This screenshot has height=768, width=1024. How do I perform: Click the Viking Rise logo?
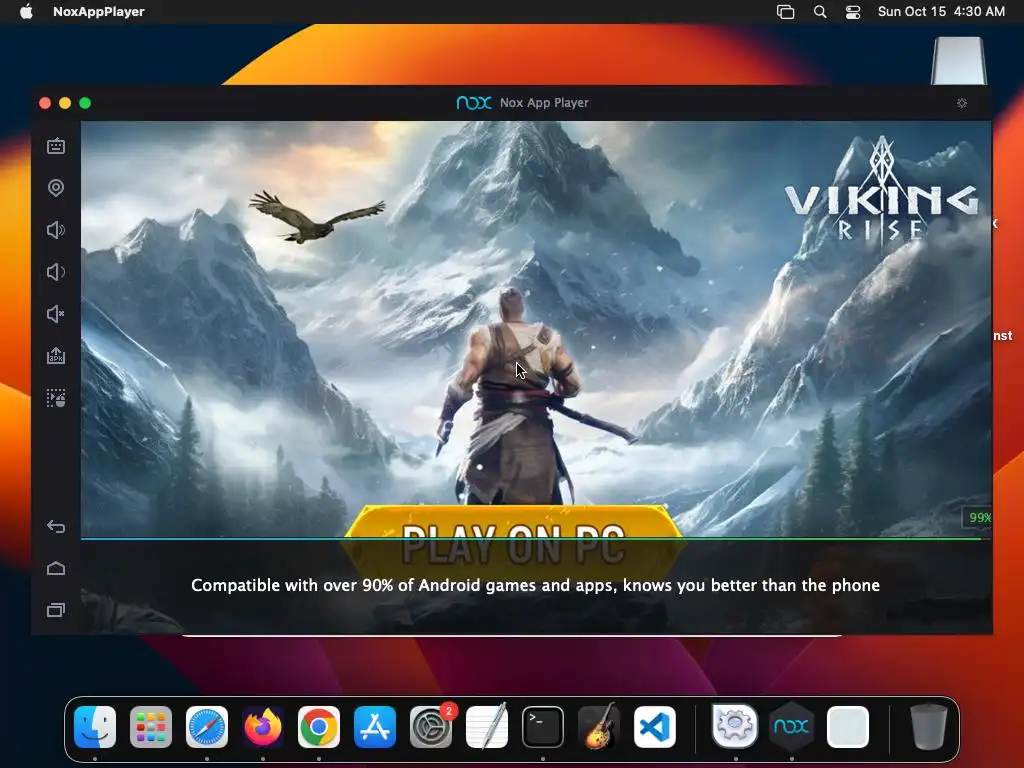(882, 188)
